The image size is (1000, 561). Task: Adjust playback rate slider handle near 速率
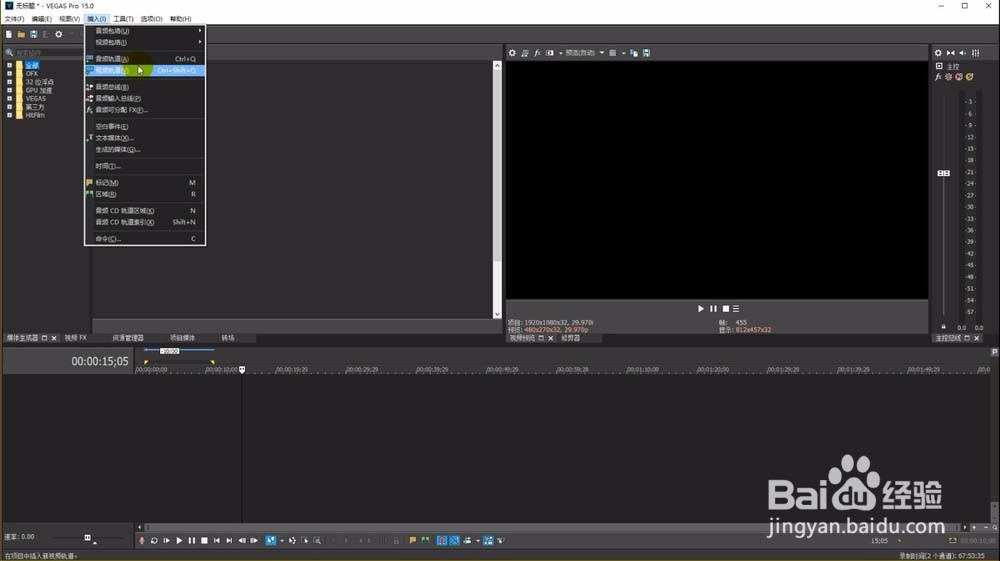pyautogui.click(x=87, y=537)
